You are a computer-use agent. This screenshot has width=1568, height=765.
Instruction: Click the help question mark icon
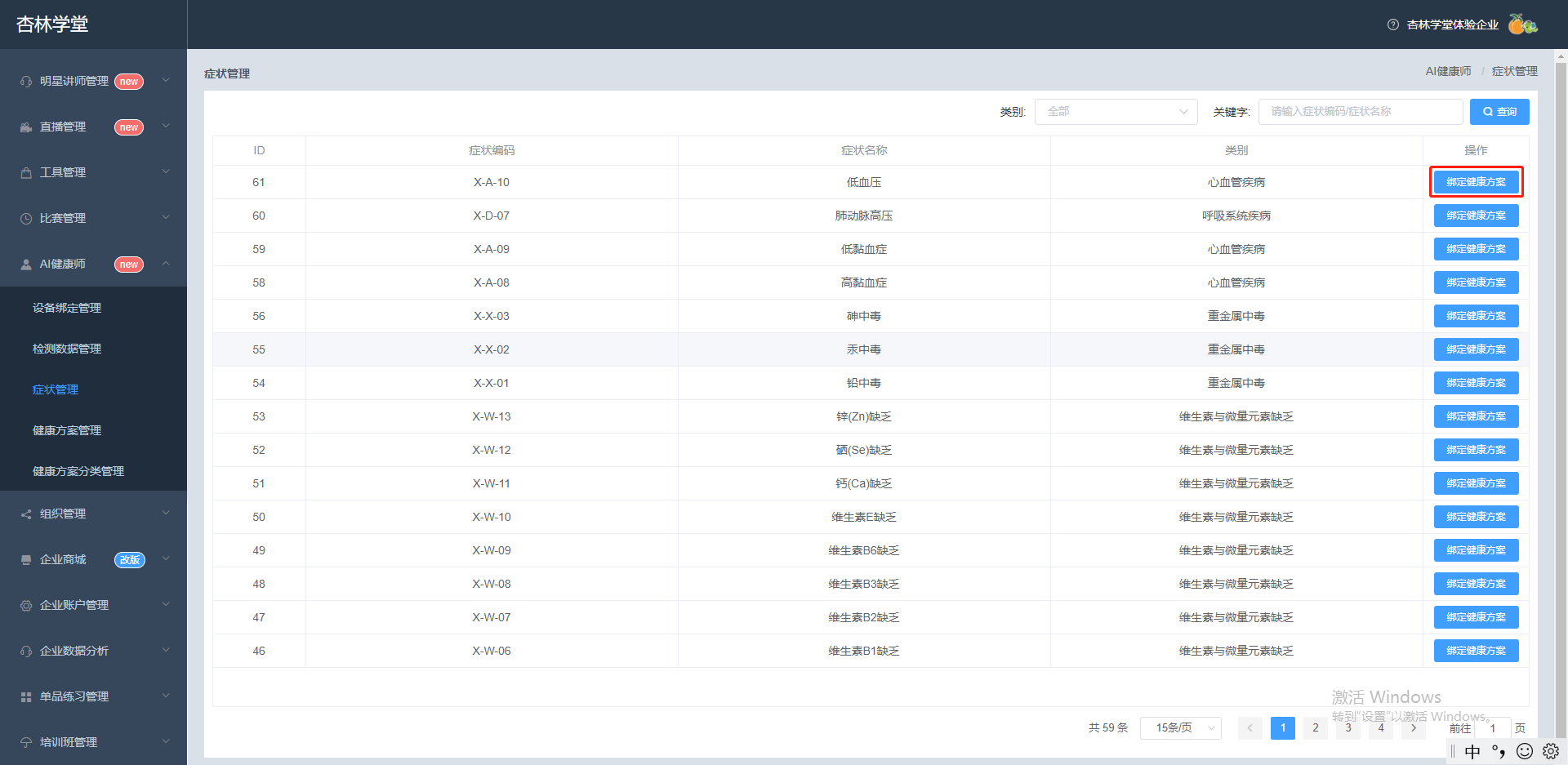coord(1392,24)
